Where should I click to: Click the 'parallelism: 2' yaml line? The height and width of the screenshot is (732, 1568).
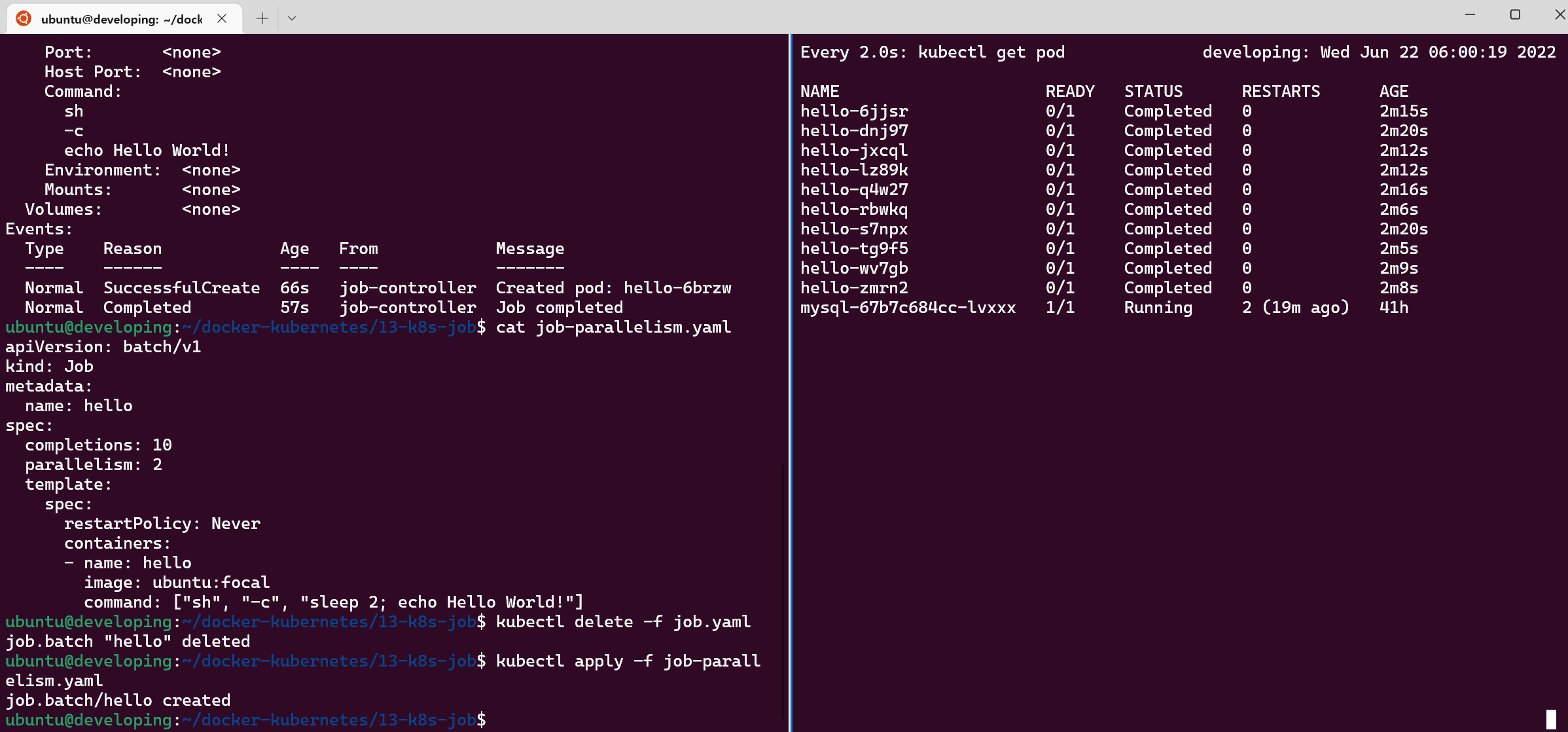pyautogui.click(x=93, y=465)
